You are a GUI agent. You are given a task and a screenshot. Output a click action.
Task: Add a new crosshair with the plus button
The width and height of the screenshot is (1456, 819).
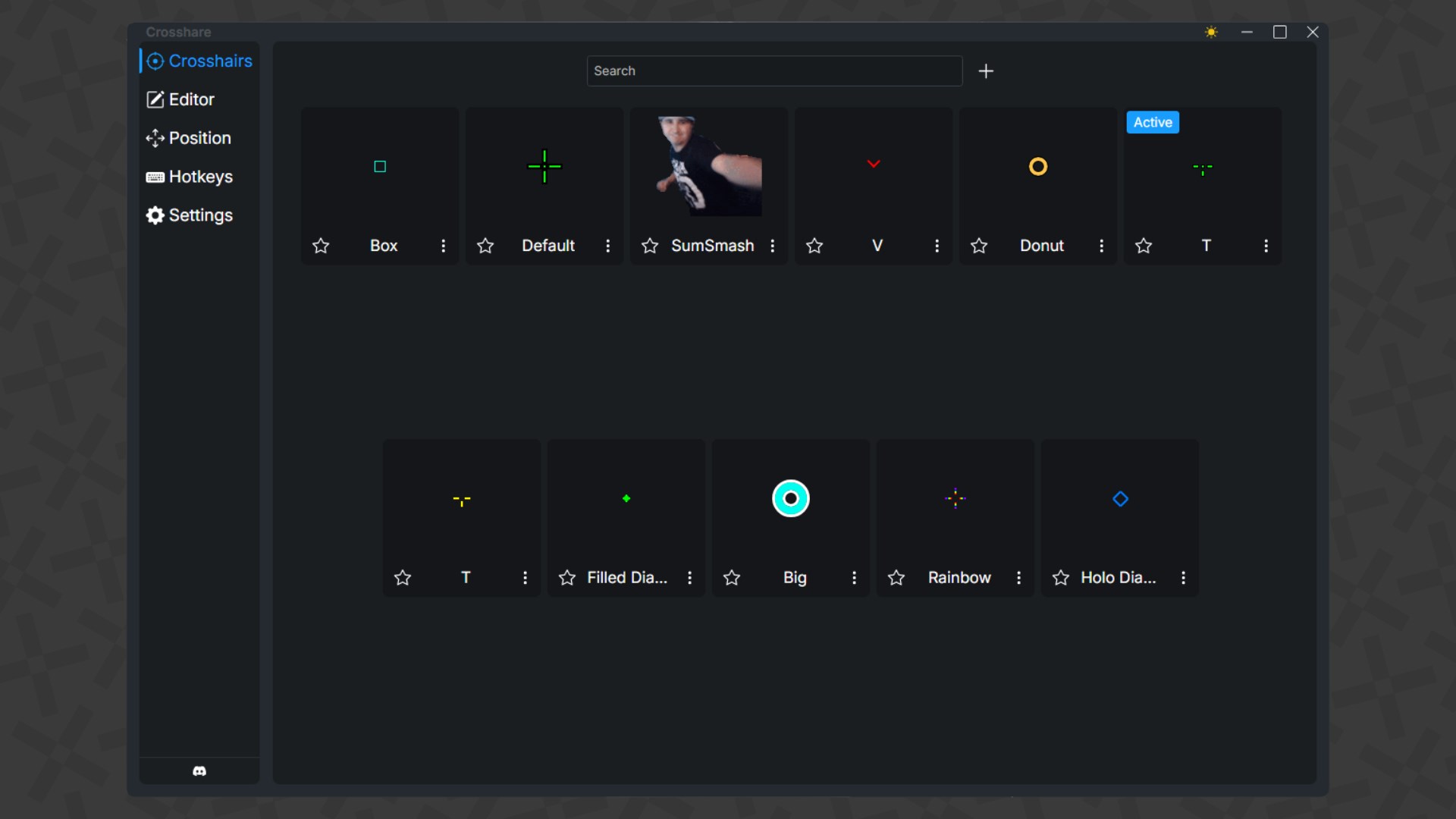[x=986, y=71]
